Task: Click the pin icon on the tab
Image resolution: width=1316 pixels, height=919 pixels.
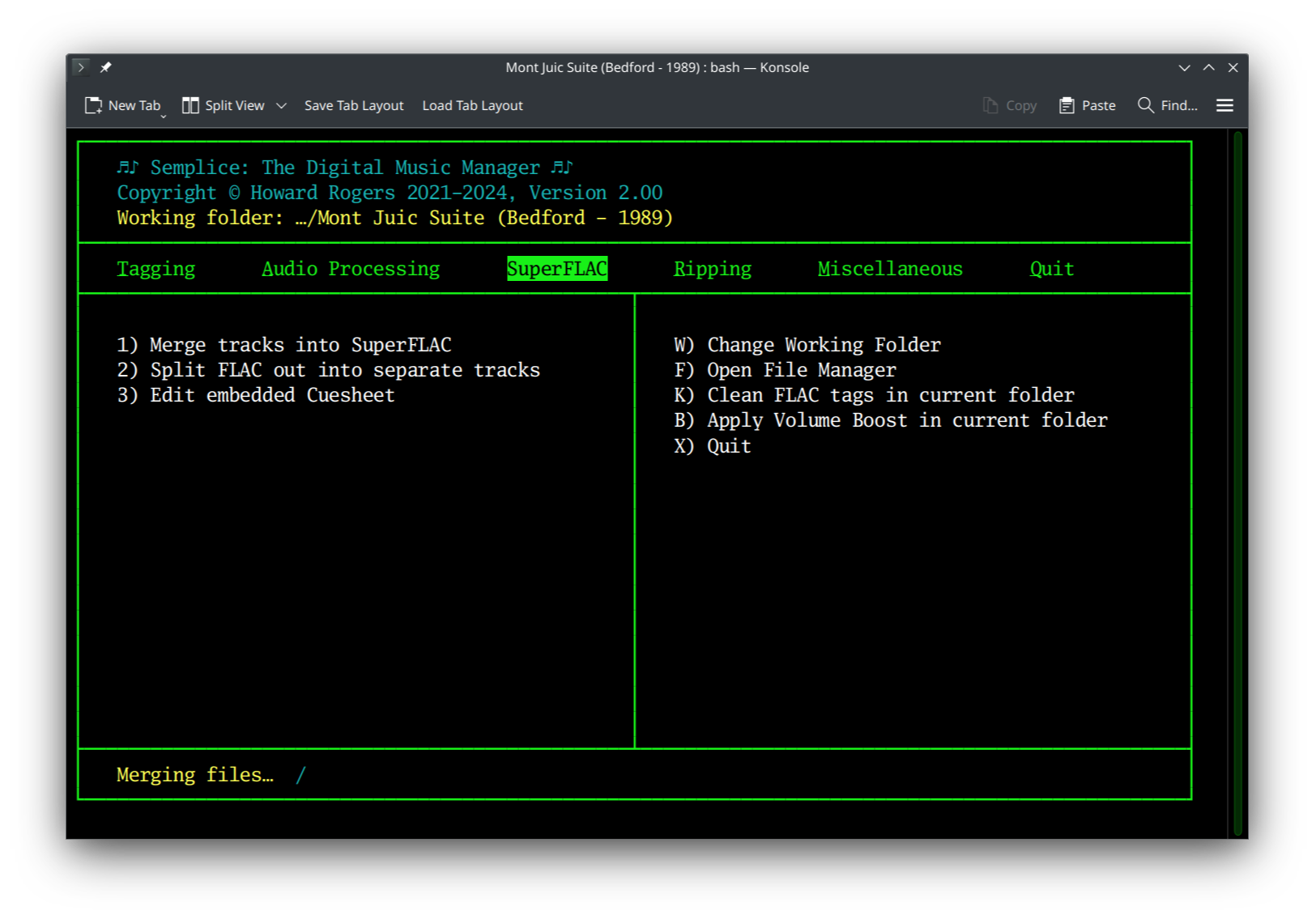Action: pos(105,67)
